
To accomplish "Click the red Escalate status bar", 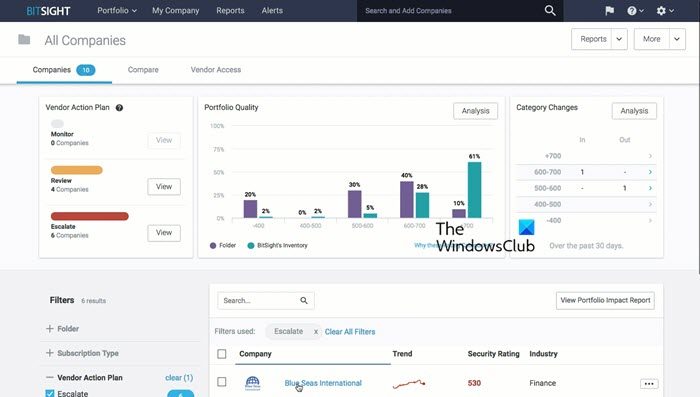I will tap(90, 216).
